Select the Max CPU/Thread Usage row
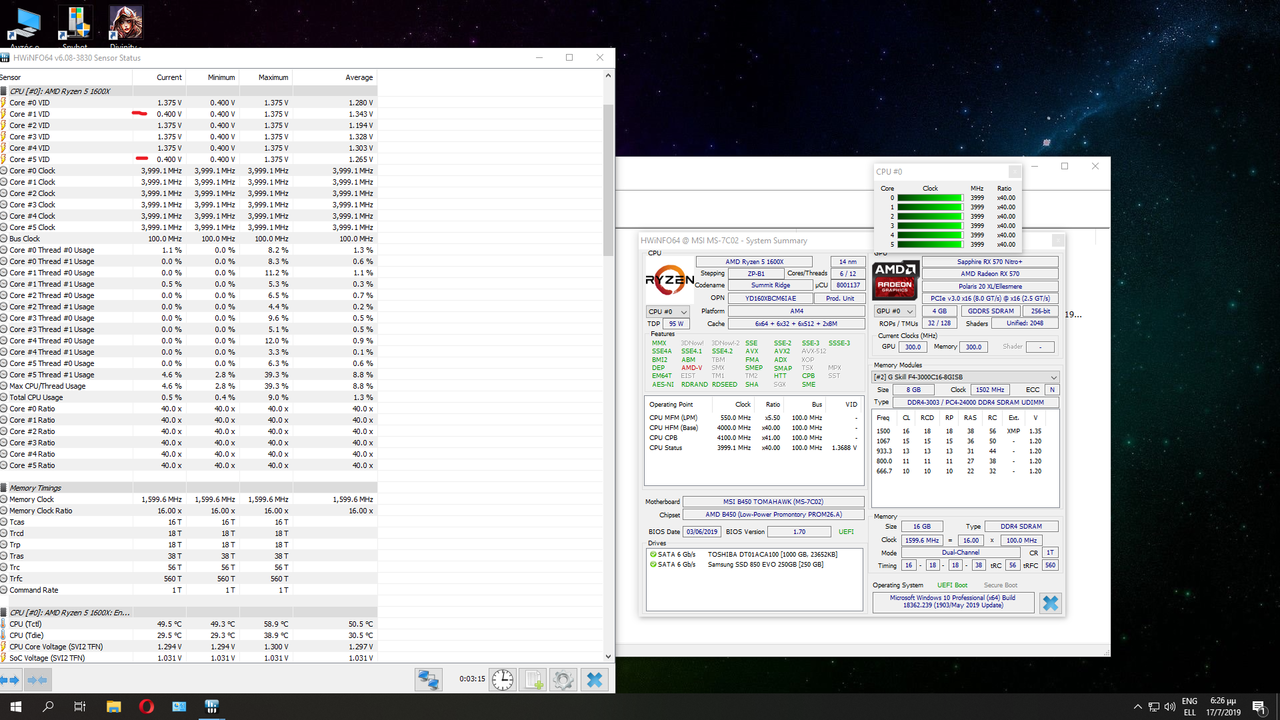 click(x=188, y=386)
